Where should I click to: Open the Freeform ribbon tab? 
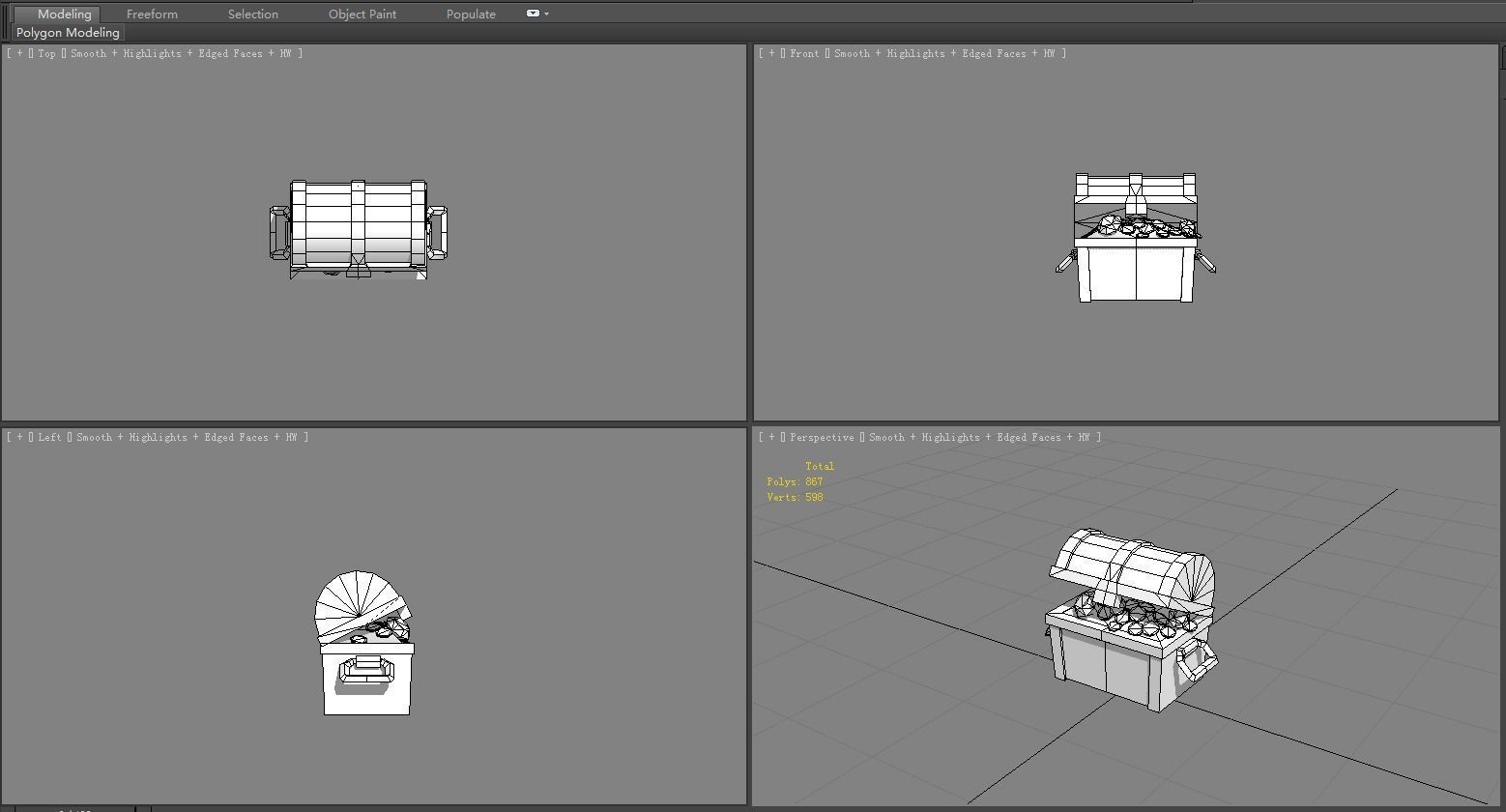click(x=152, y=14)
